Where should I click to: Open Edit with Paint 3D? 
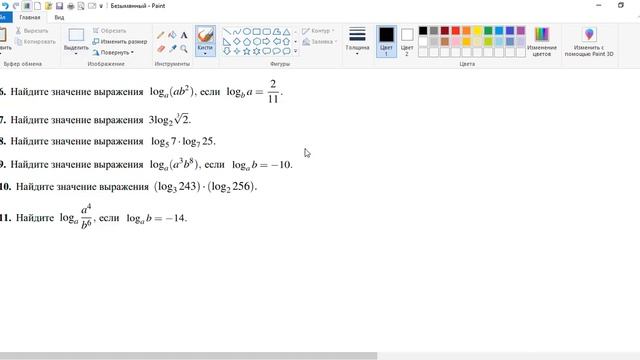point(589,41)
